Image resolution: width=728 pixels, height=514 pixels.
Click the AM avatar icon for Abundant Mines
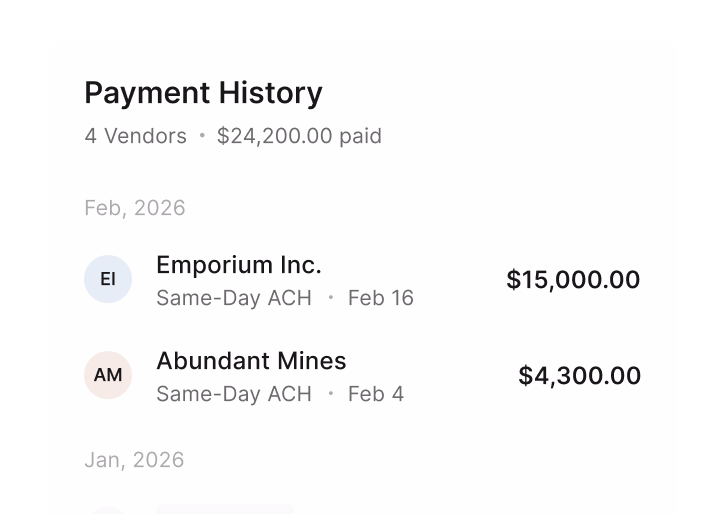pos(108,375)
